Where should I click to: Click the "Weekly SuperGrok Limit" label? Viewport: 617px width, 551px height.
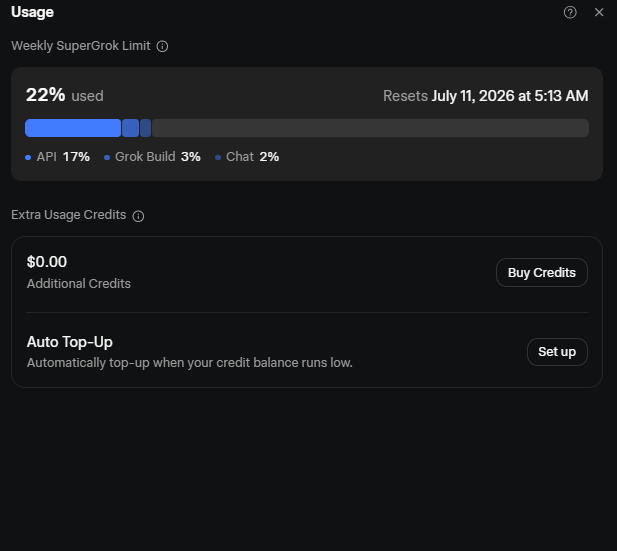click(81, 46)
